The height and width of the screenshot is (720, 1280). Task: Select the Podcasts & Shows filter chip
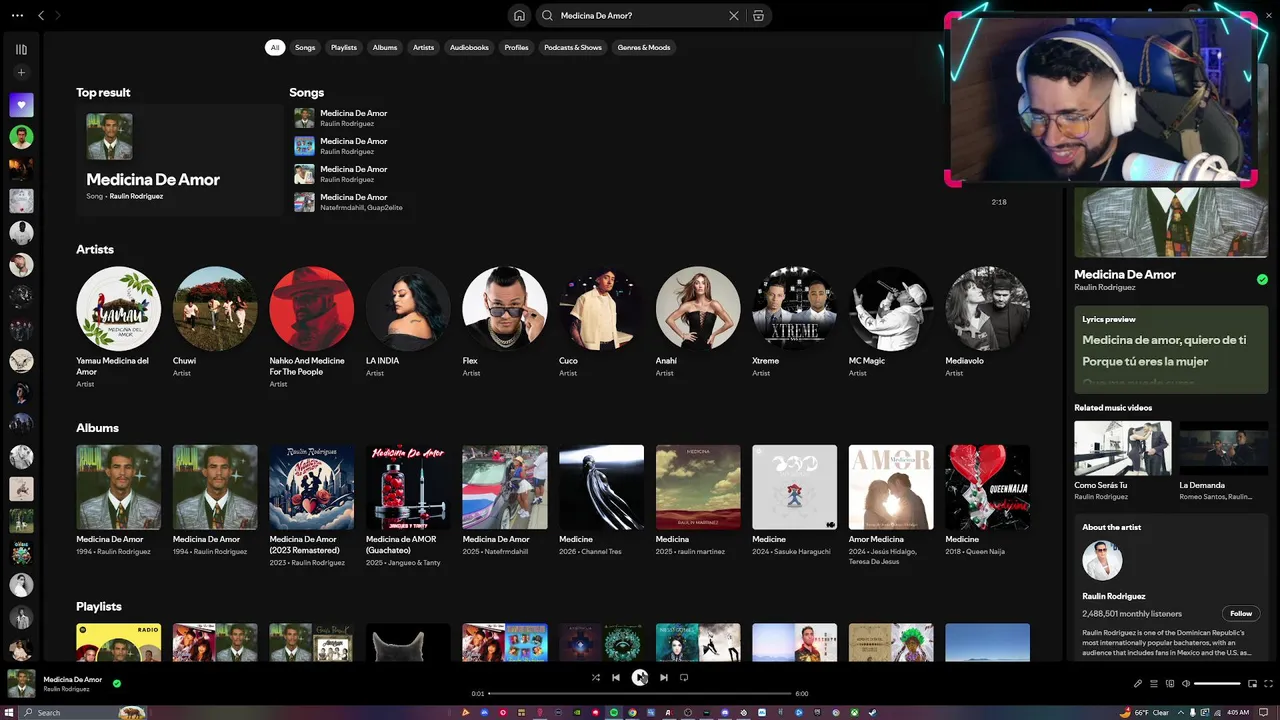click(573, 47)
